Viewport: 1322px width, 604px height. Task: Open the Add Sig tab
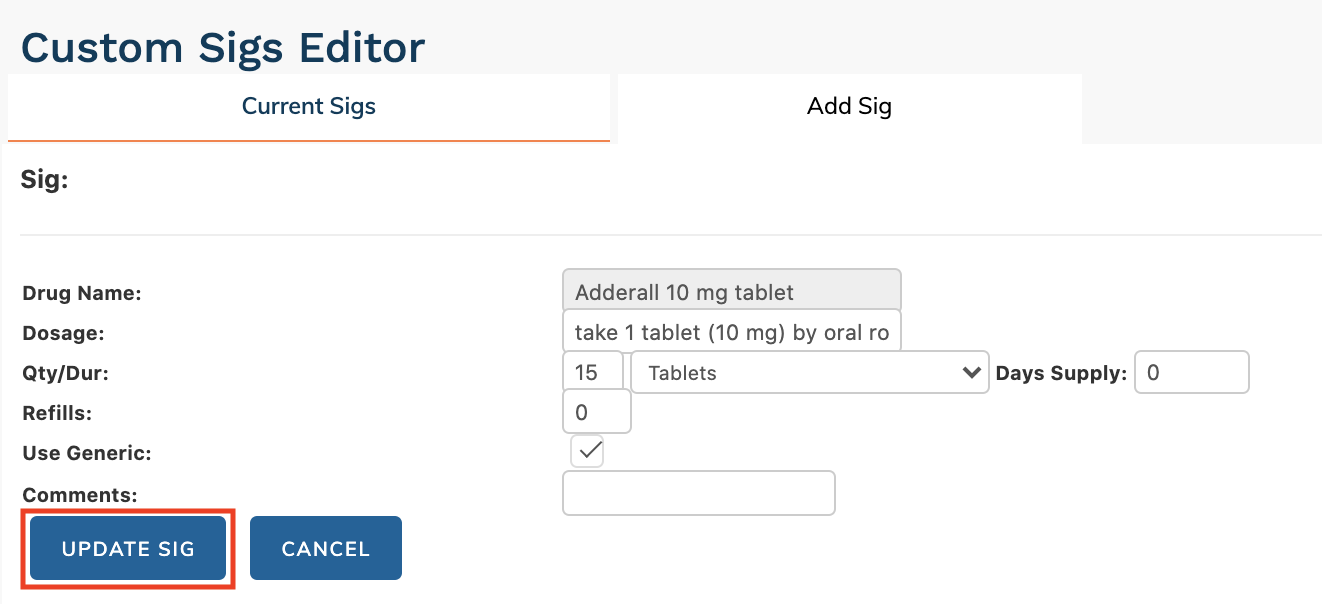(x=849, y=106)
